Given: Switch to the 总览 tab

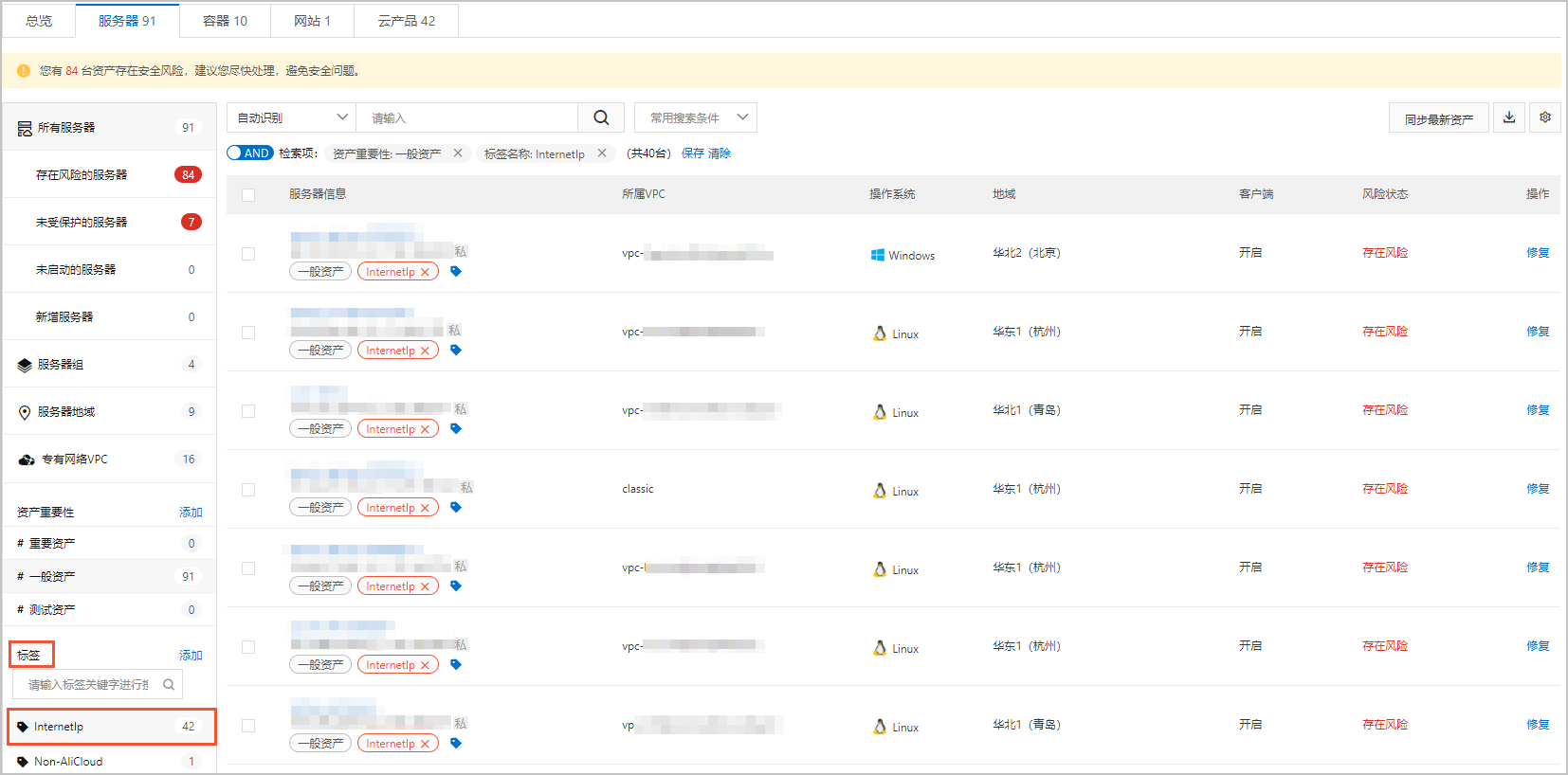Looking at the screenshot, I should point(39,21).
